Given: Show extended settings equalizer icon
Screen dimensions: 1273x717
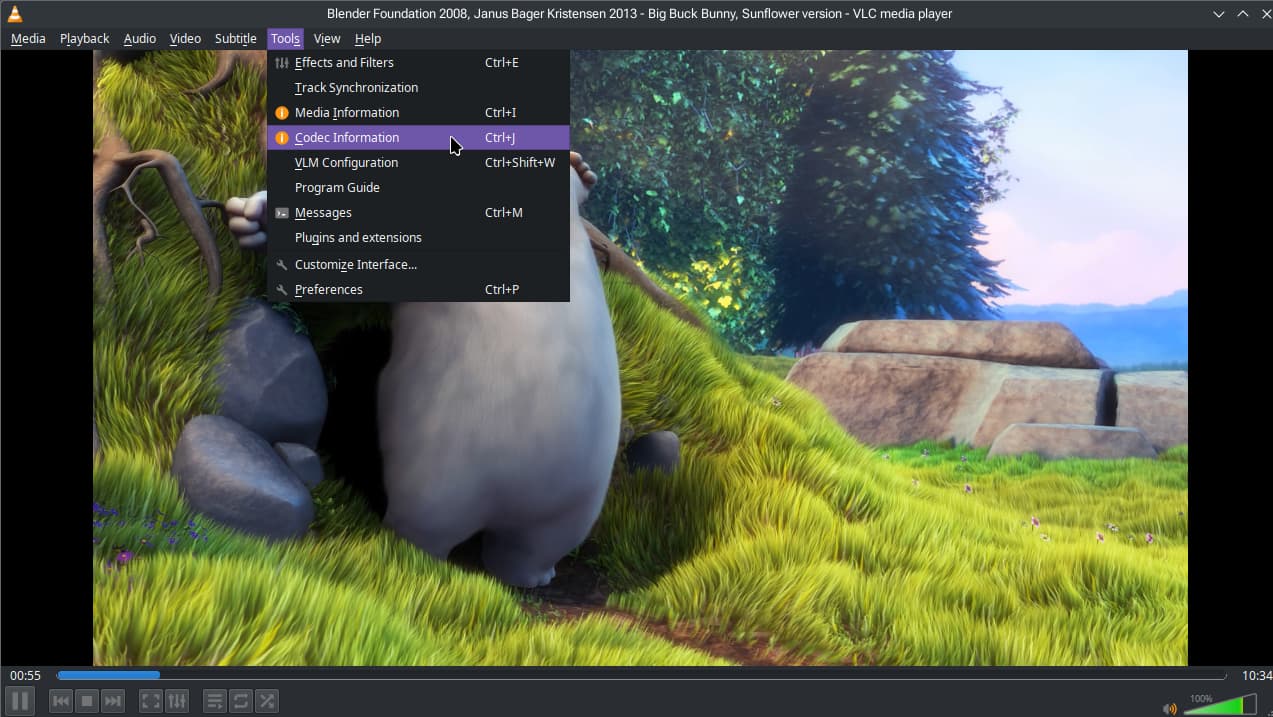Looking at the screenshot, I should (177, 701).
